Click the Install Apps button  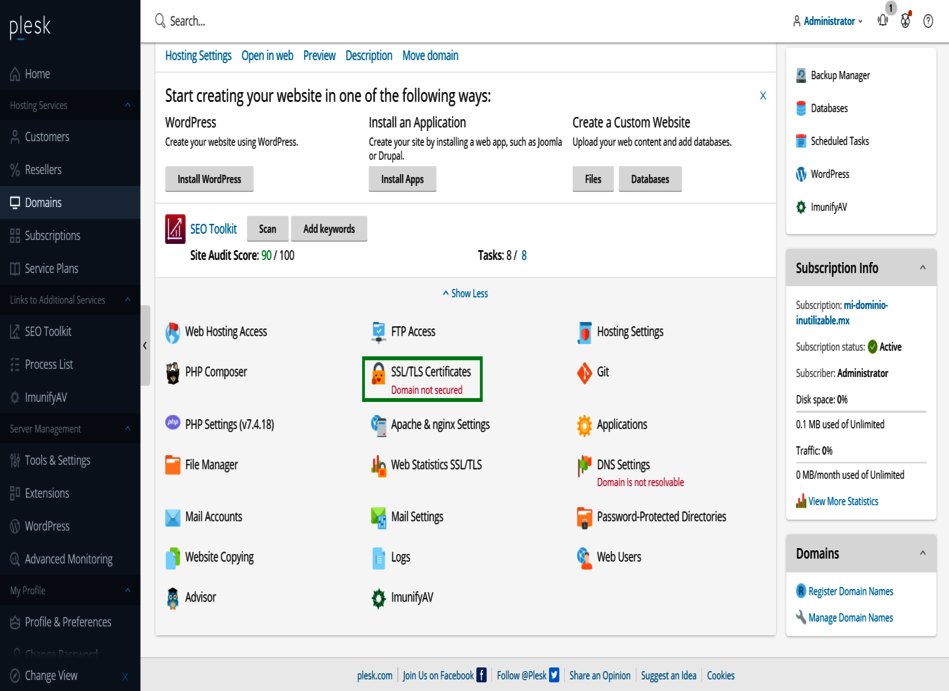point(402,179)
